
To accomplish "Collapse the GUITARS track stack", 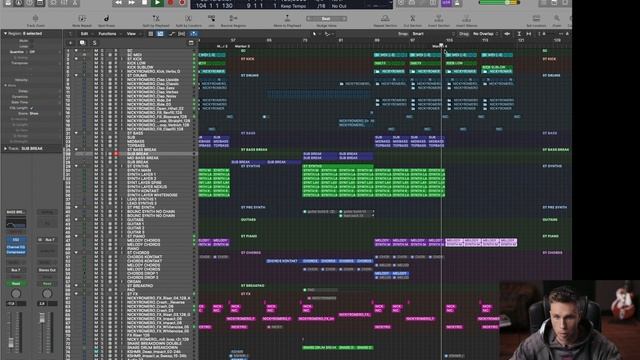I will (76, 220).
